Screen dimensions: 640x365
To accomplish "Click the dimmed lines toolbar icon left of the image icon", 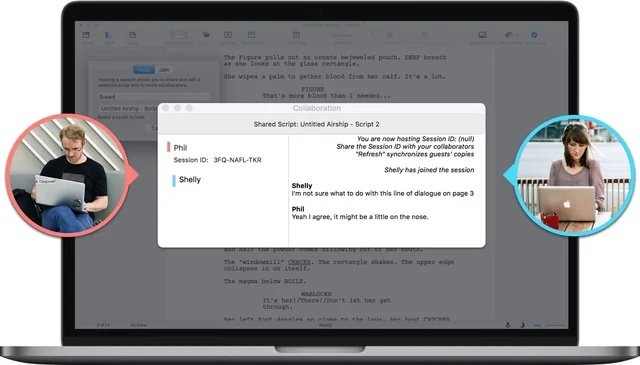I will click(x=425, y=36).
